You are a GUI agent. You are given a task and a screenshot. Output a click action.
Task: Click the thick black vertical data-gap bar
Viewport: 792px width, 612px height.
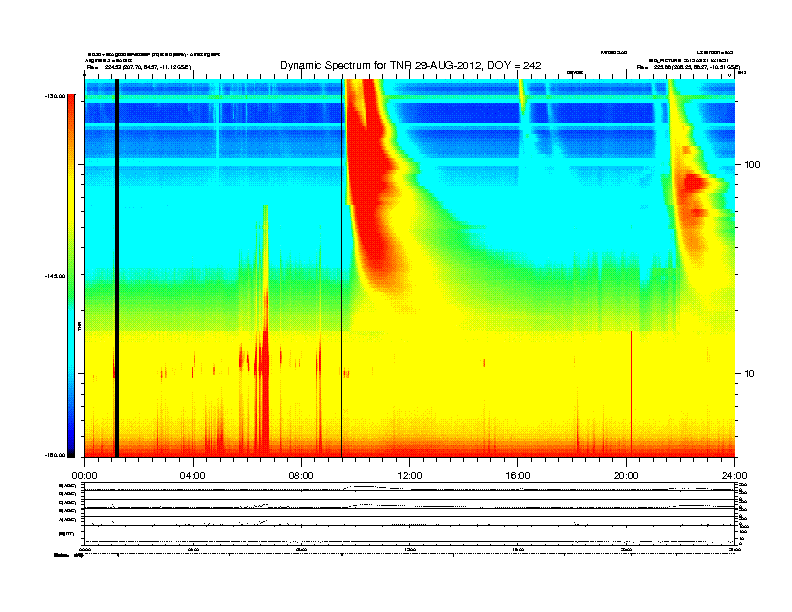point(117,268)
